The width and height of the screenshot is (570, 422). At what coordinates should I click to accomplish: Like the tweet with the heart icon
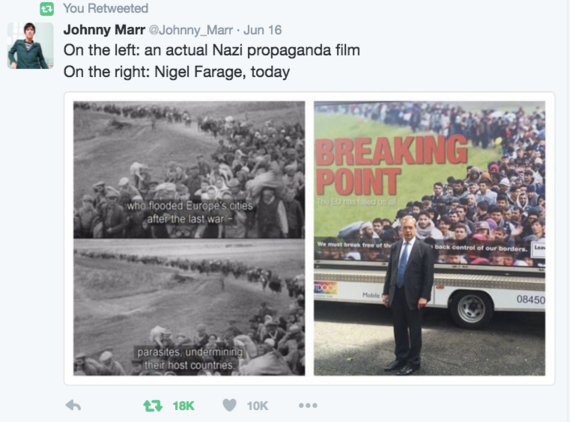[x=229, y=405]
